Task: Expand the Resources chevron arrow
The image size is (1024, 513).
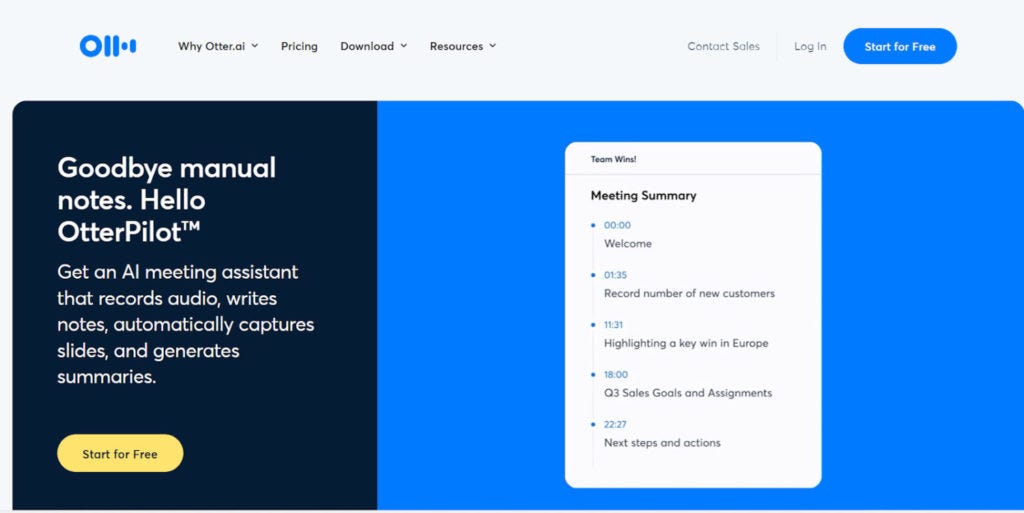Action: click(492, 46)
